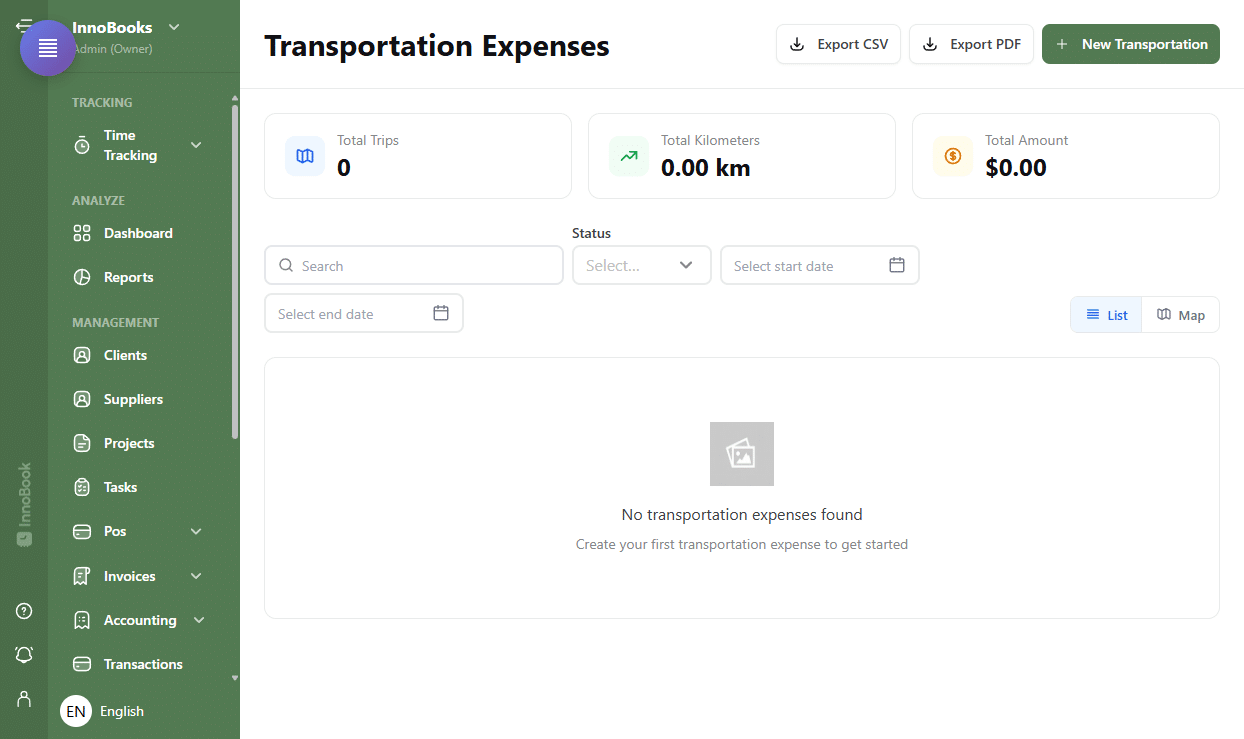Click 'No transportation expenses found' text
This screenshot has height=739, width=1244.
(742, 515)
